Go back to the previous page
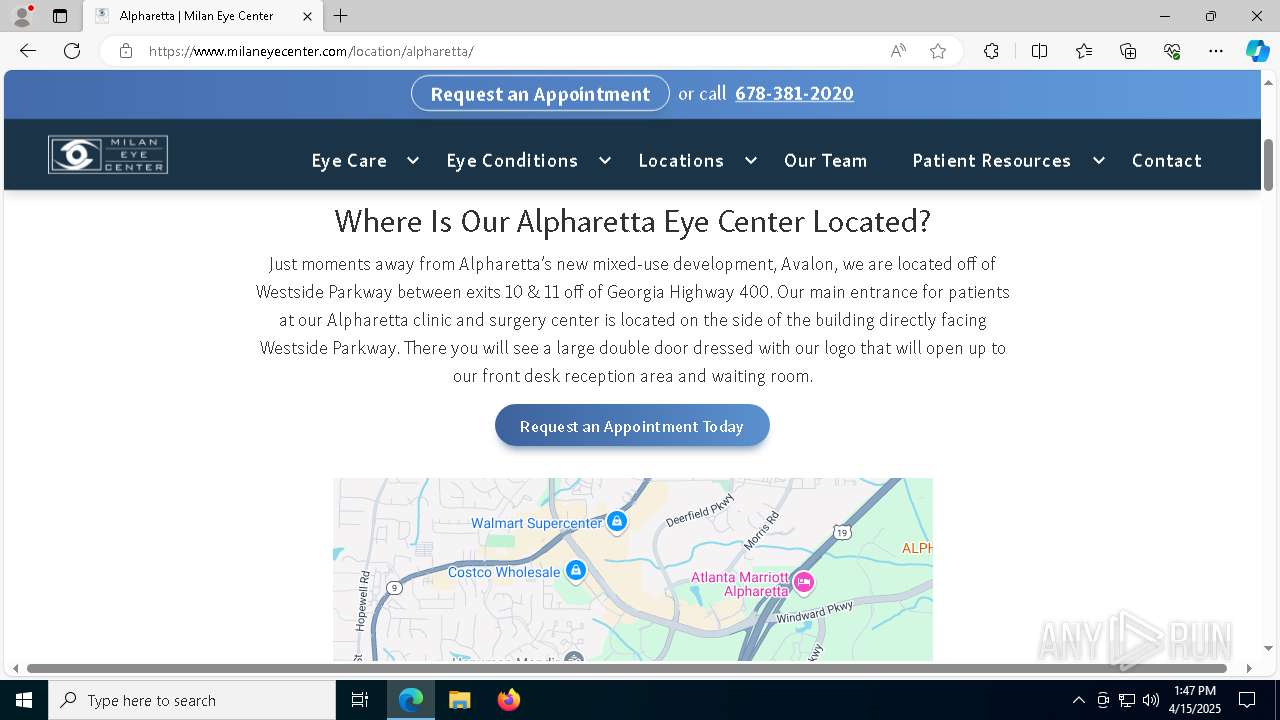1280x720 pixels. (x=28, y=51)
